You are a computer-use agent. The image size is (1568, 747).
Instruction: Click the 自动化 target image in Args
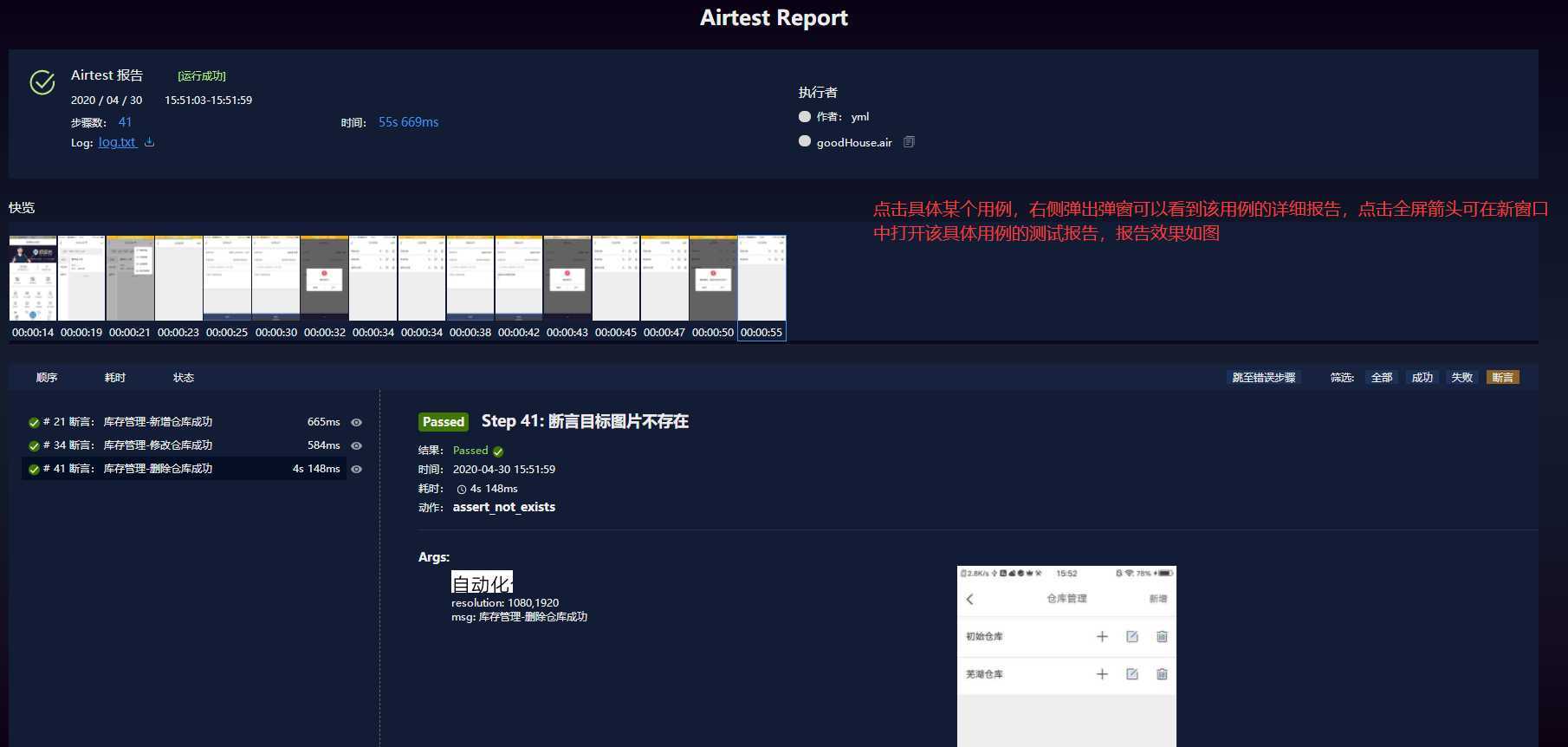pyautogui.click(x=483, y=582)
